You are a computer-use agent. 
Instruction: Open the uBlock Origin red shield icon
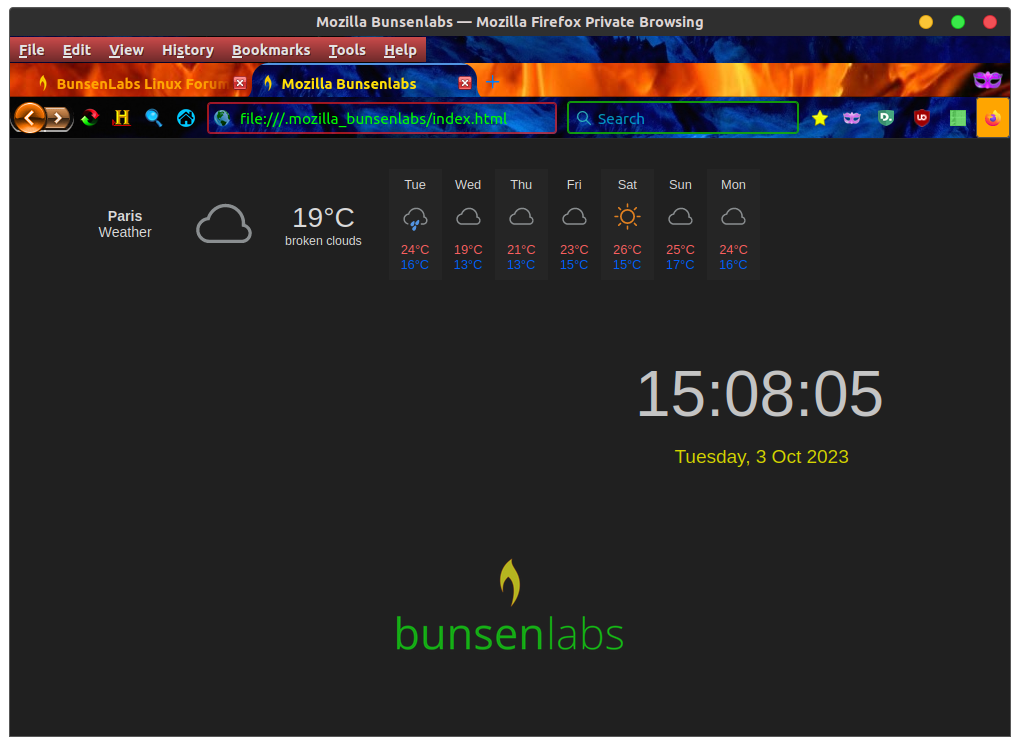pos(922,118)
